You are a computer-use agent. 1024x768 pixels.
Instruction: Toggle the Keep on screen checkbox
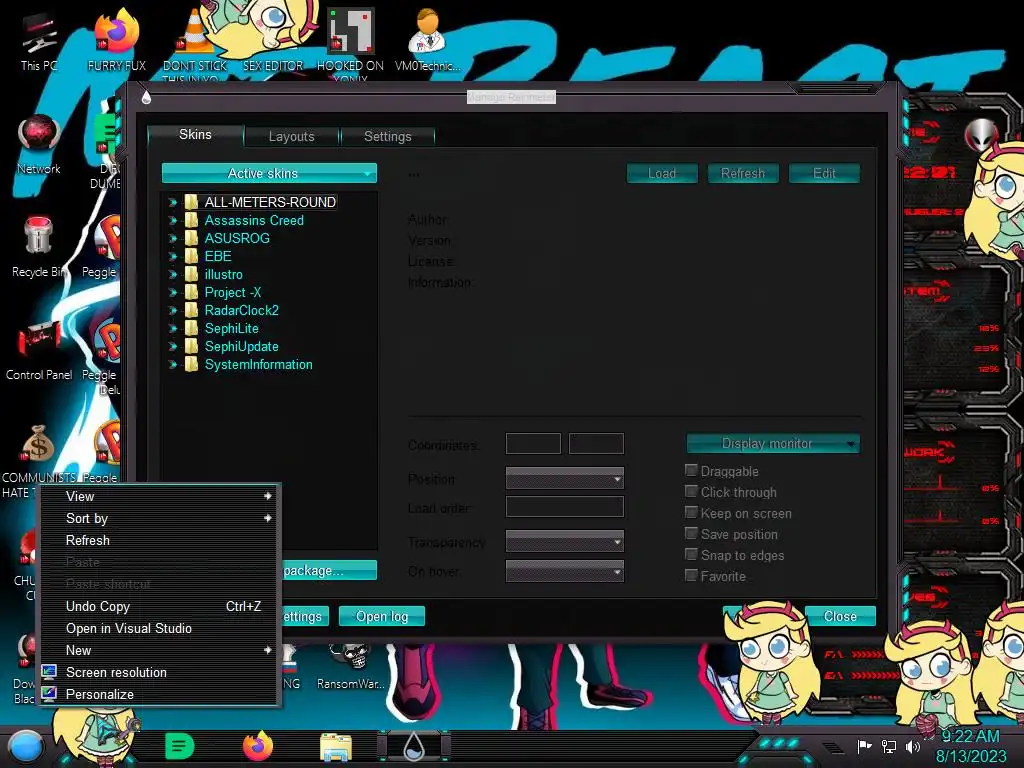[691, 512]
